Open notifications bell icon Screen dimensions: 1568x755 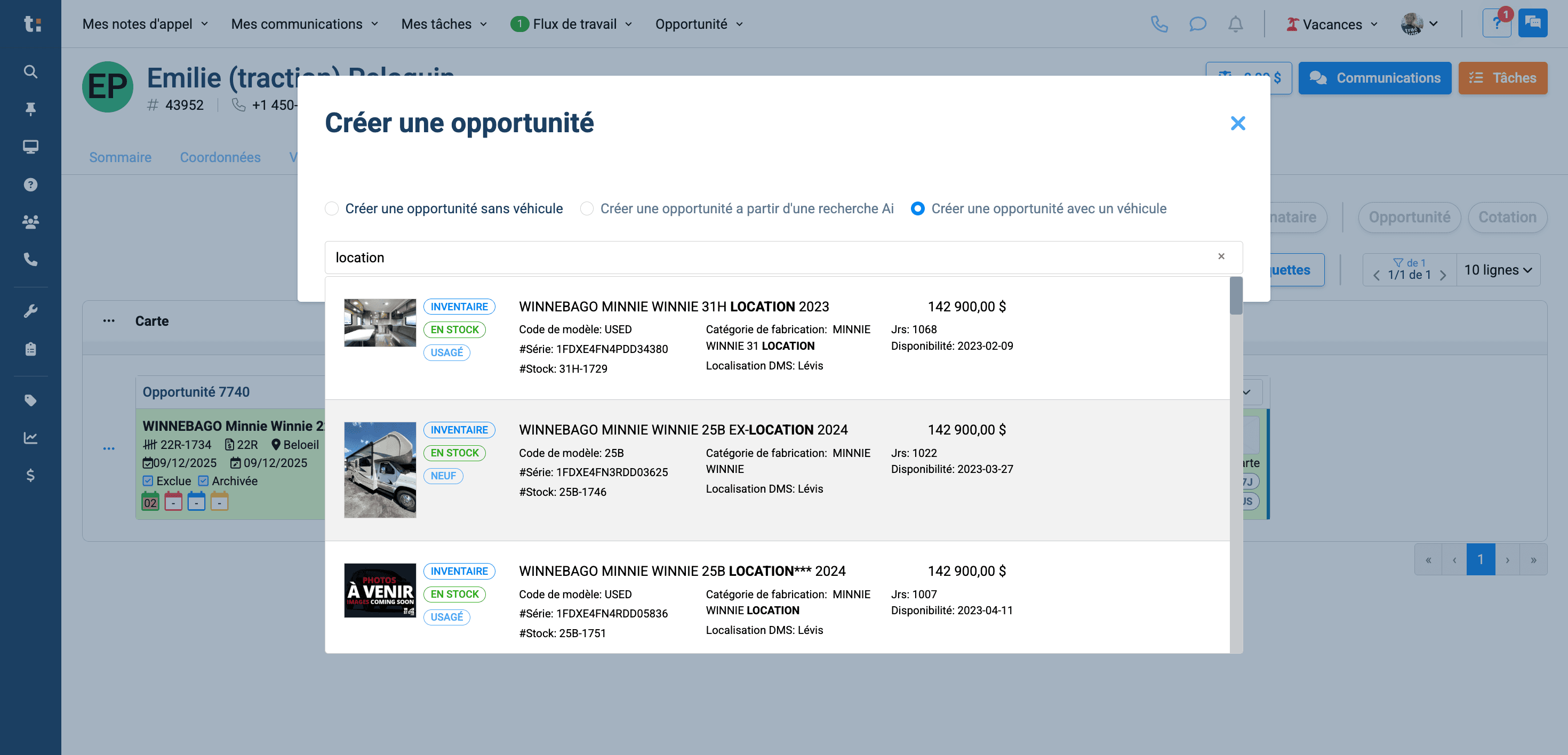1235,25
